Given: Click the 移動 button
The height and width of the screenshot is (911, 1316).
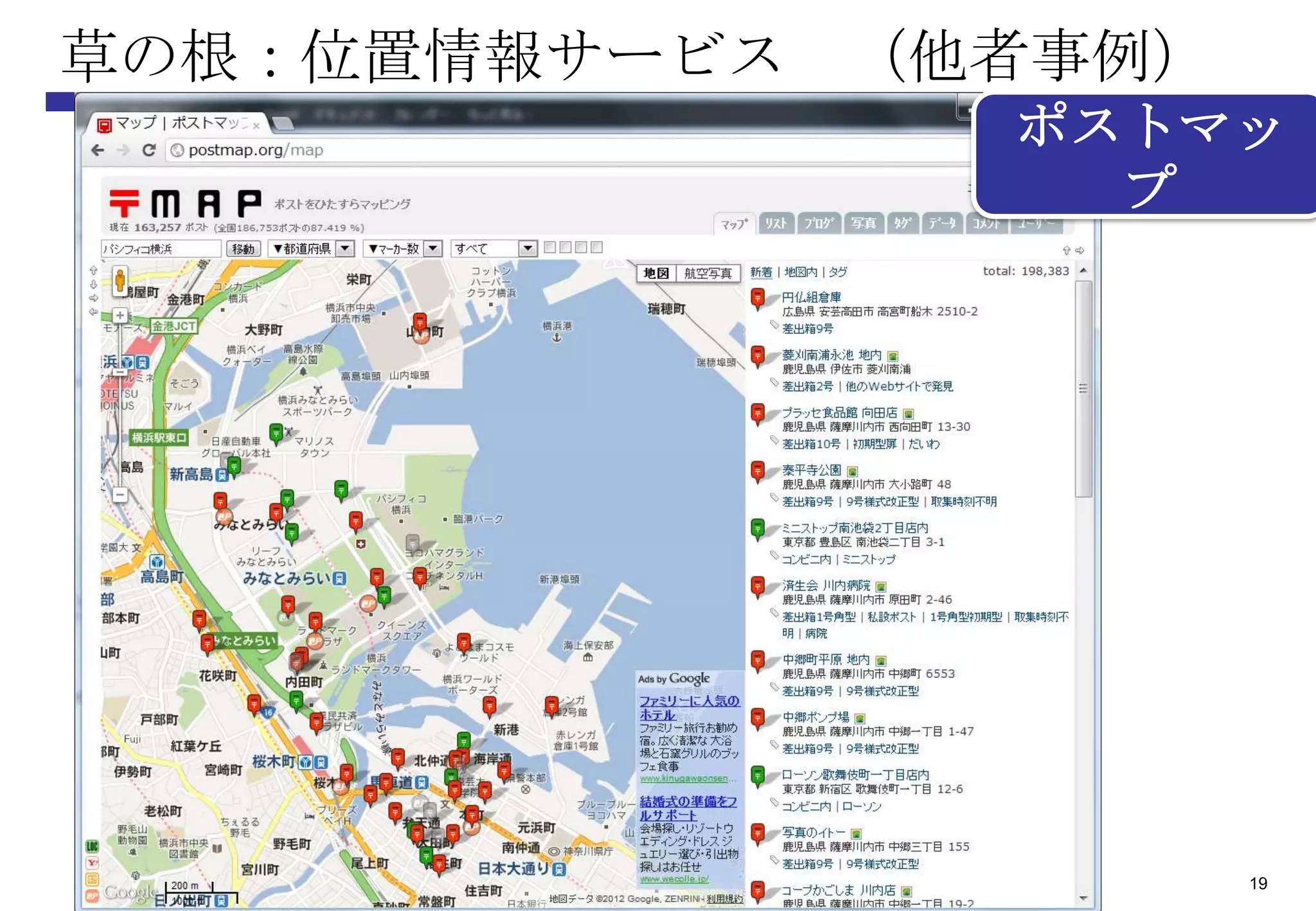Looking at the screenshot, I should pyautogui.click(x=243, y=249).
